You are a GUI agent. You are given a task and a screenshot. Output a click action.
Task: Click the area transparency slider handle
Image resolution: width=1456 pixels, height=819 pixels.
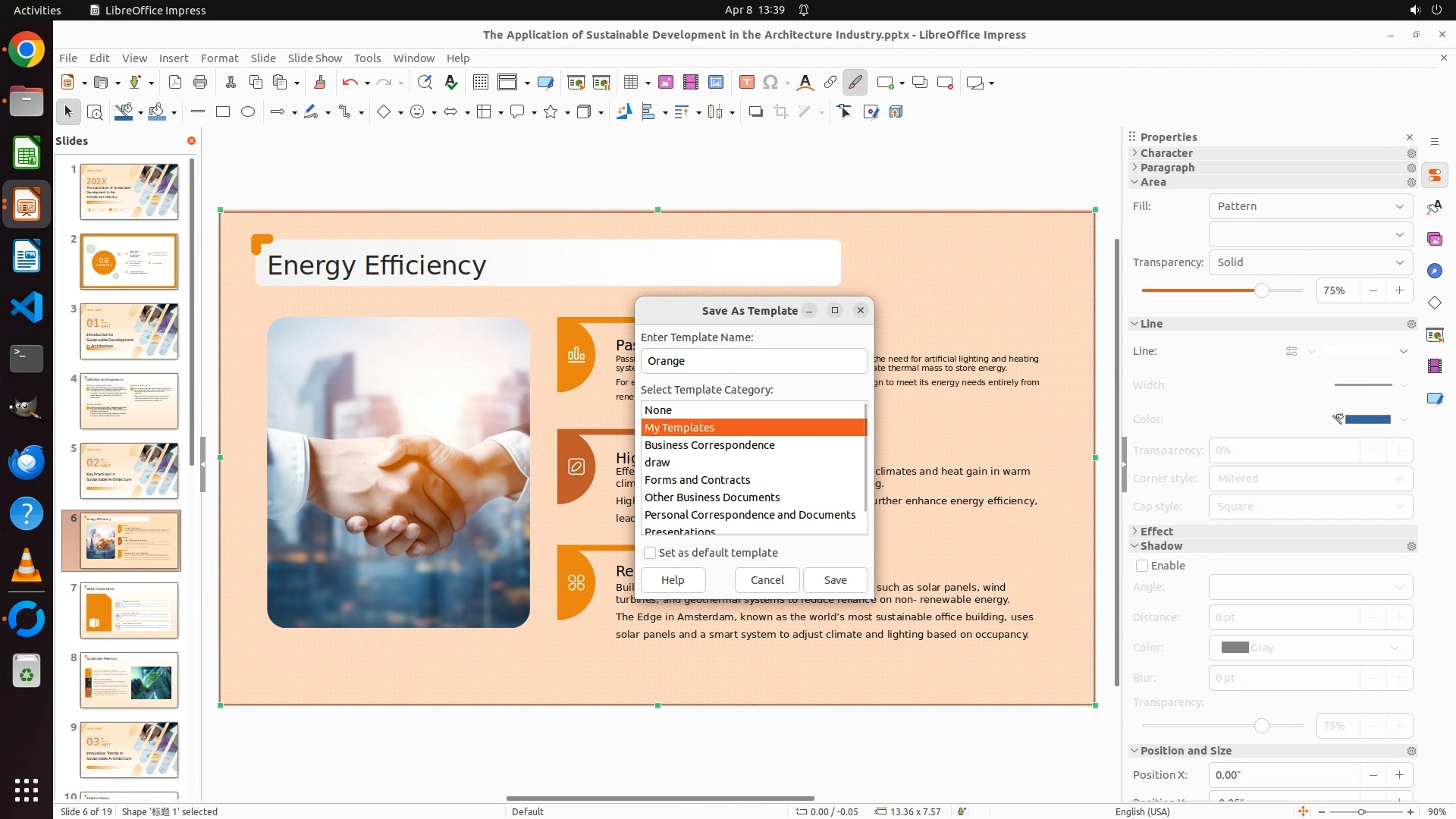pyautogui.click(x=1261, y=290)
